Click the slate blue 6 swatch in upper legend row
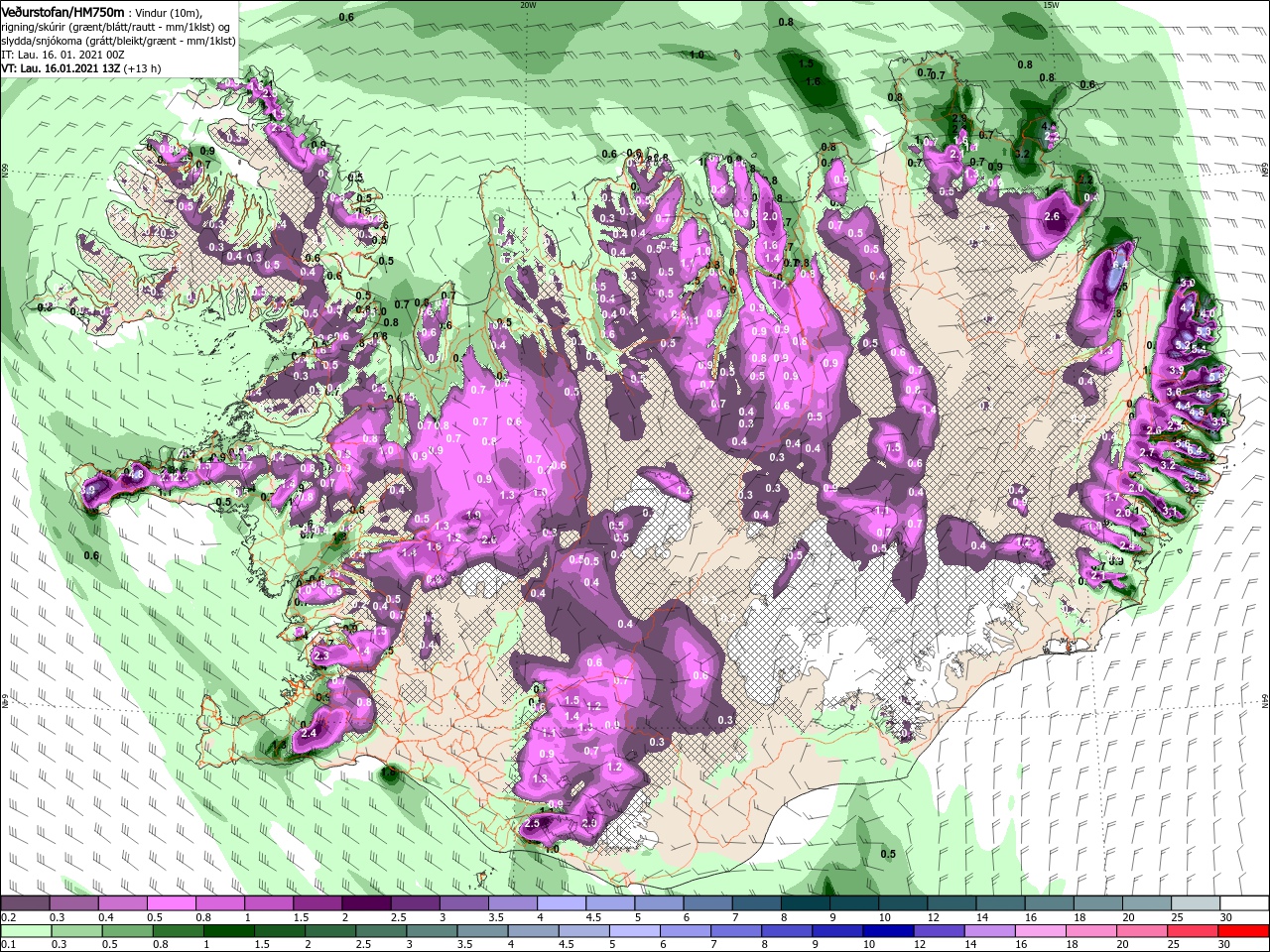1270x952 pixels. coord(706,903)
